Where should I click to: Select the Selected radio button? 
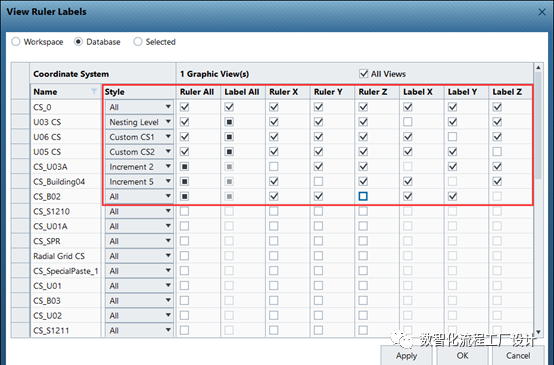pyautogui.click(x=138, y=42)
